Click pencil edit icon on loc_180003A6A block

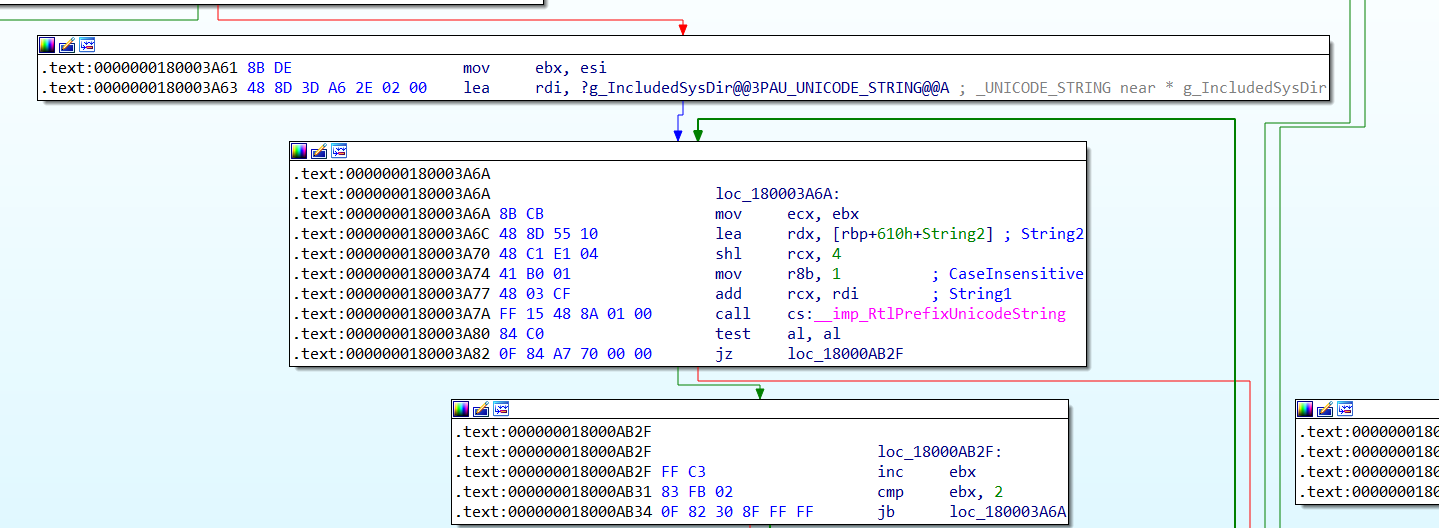[x=319, y=151]
